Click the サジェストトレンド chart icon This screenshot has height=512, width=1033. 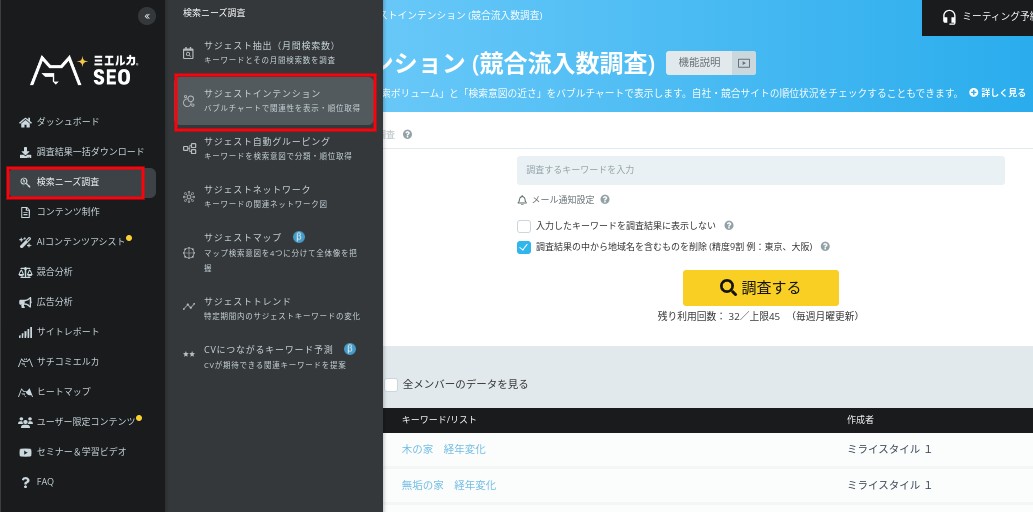click(189, 307)
